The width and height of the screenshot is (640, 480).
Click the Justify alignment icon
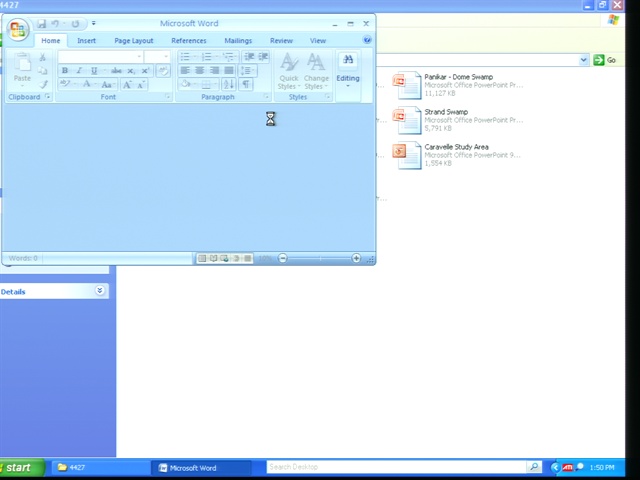[229, 71]
